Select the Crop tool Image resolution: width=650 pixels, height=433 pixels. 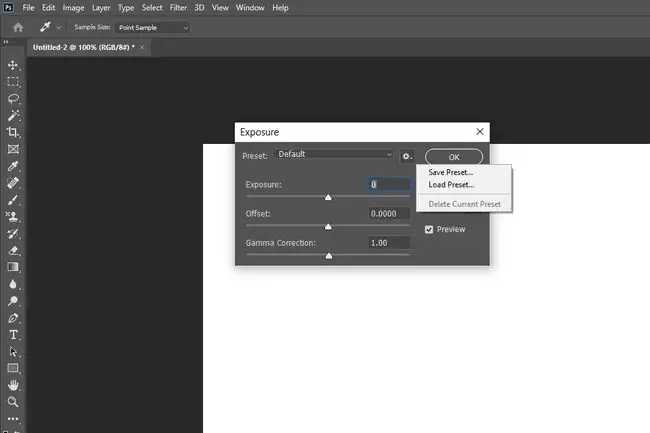pyautogui.click(x=13, y=132)
